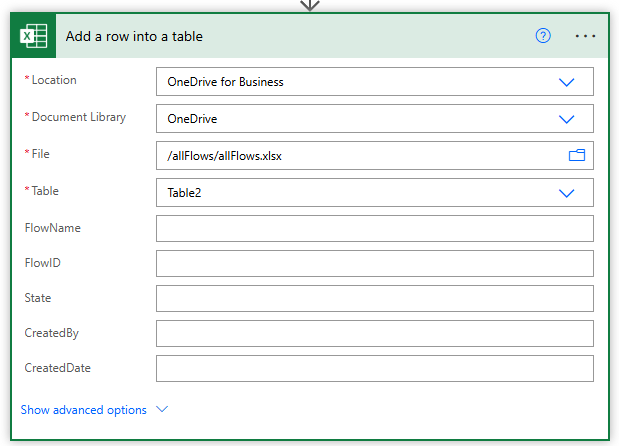Click the Table field label
This screenshot has width=619, height=446.
[x=45, y=190]
